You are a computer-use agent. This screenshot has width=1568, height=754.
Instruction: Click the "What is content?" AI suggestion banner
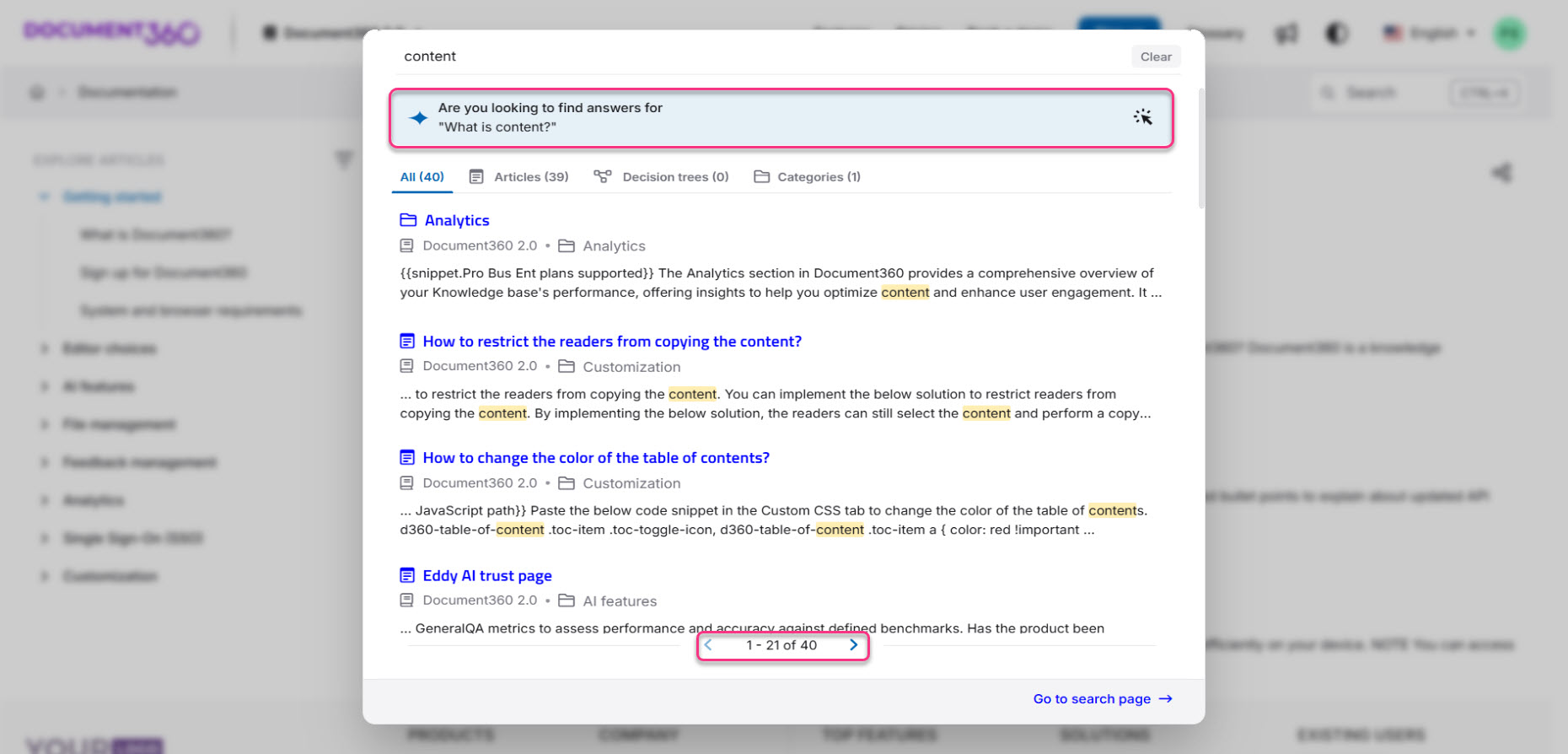pos(781,118)
